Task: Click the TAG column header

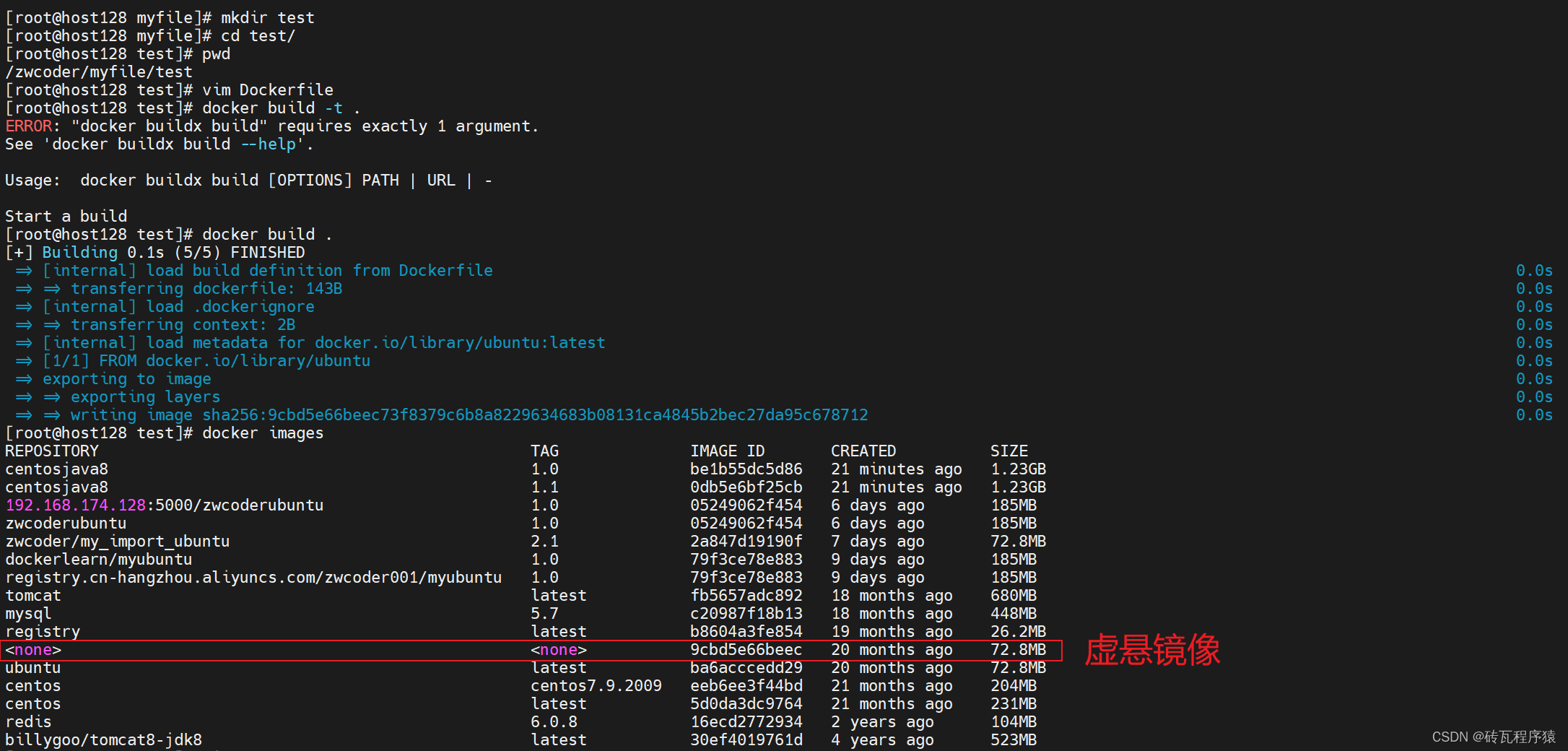Action: coord(545,451)
